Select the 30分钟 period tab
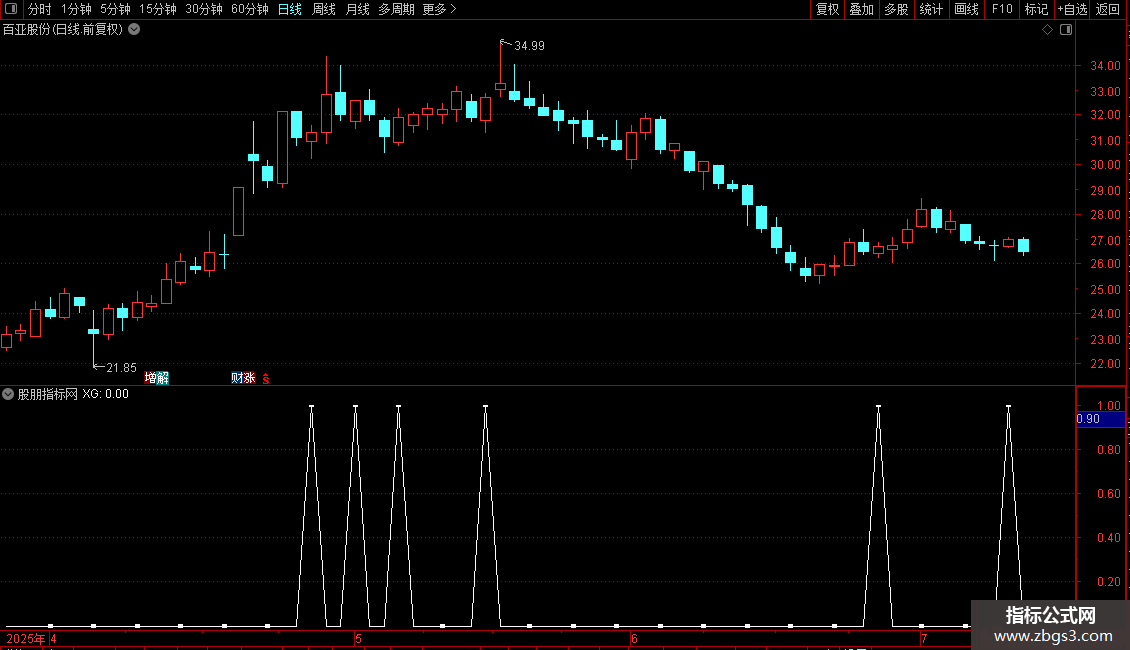Screen dimensions: 1130x650 tap(204, 9)
